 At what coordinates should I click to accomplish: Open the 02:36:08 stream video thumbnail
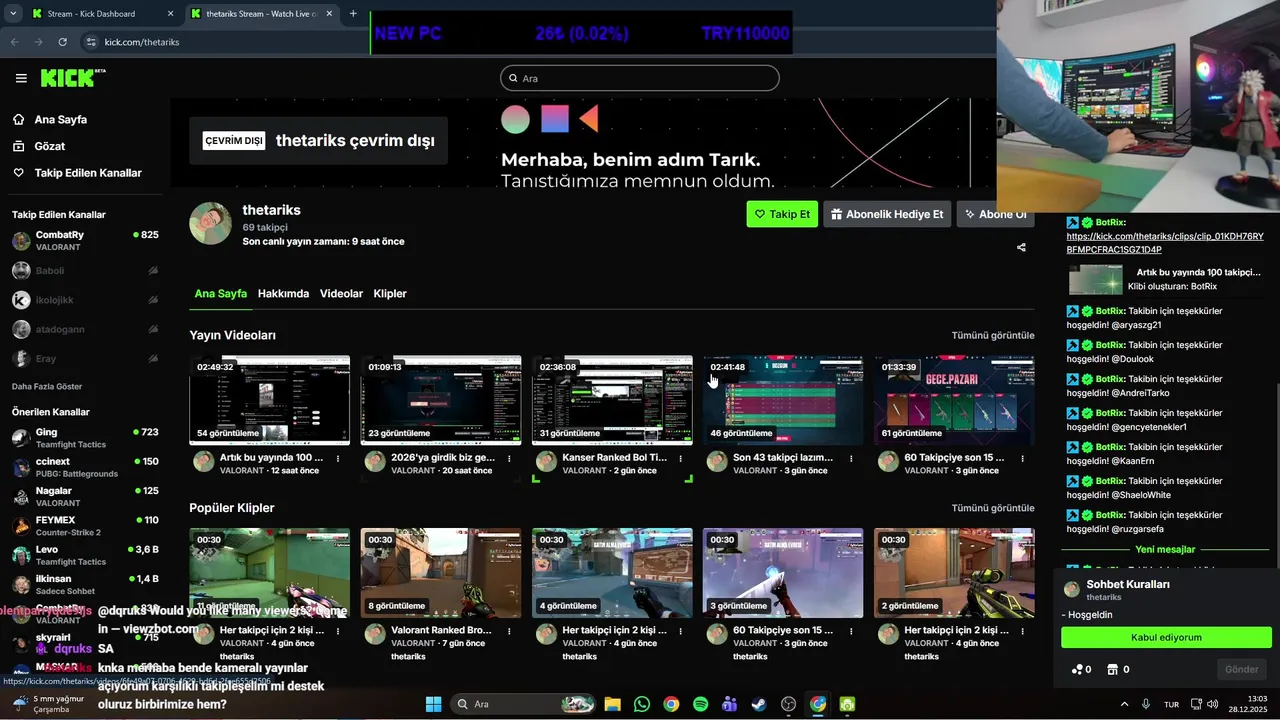click(612, 400)
